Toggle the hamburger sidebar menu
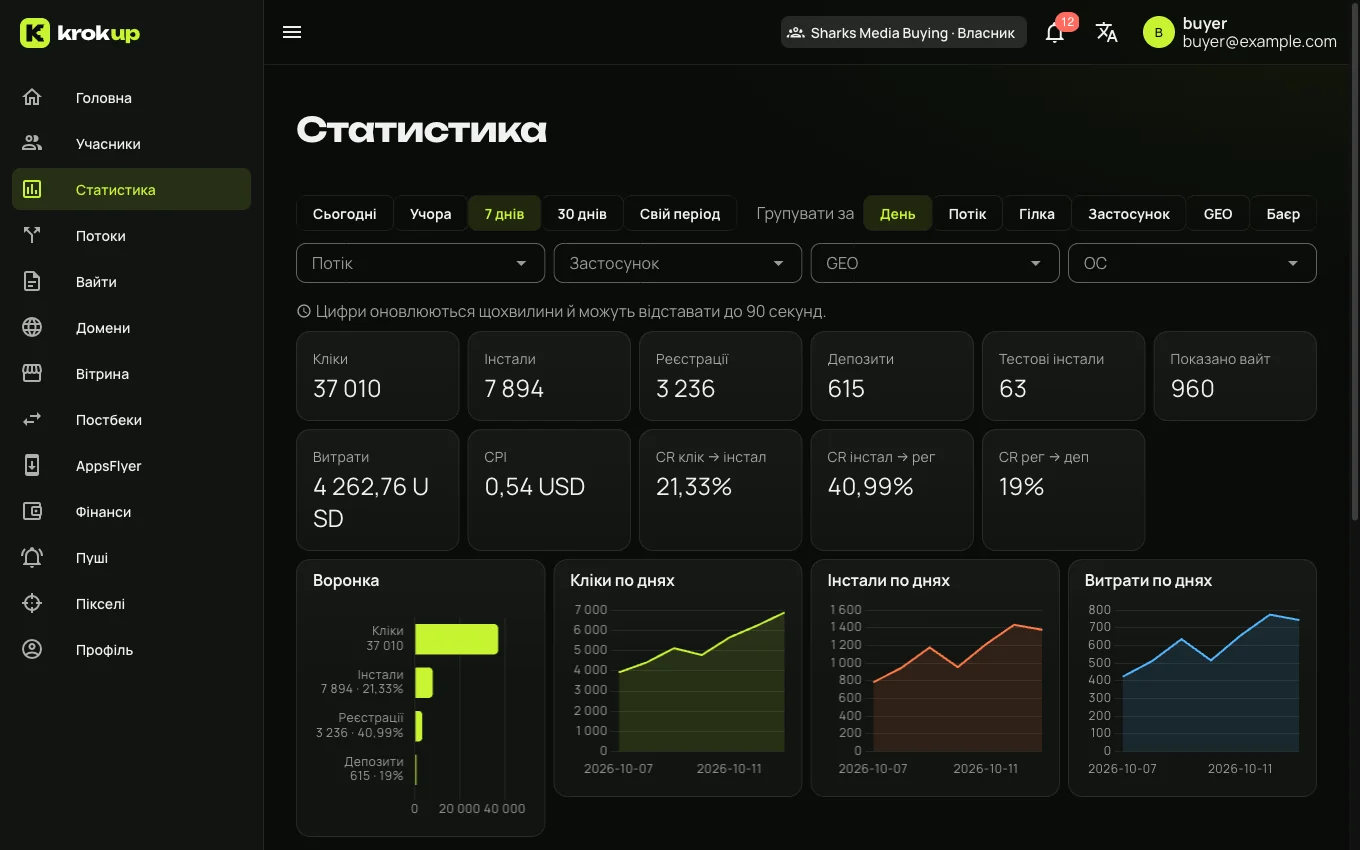This screenshot has height=850, width=1360. point(292,32)
